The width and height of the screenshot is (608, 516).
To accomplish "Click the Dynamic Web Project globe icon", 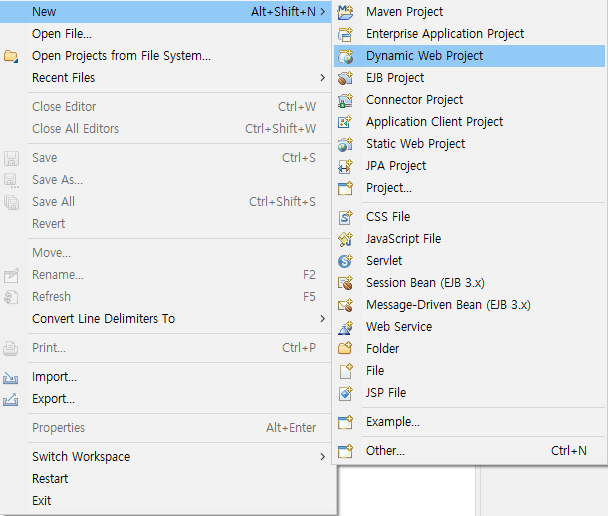I will click(345, 56).
